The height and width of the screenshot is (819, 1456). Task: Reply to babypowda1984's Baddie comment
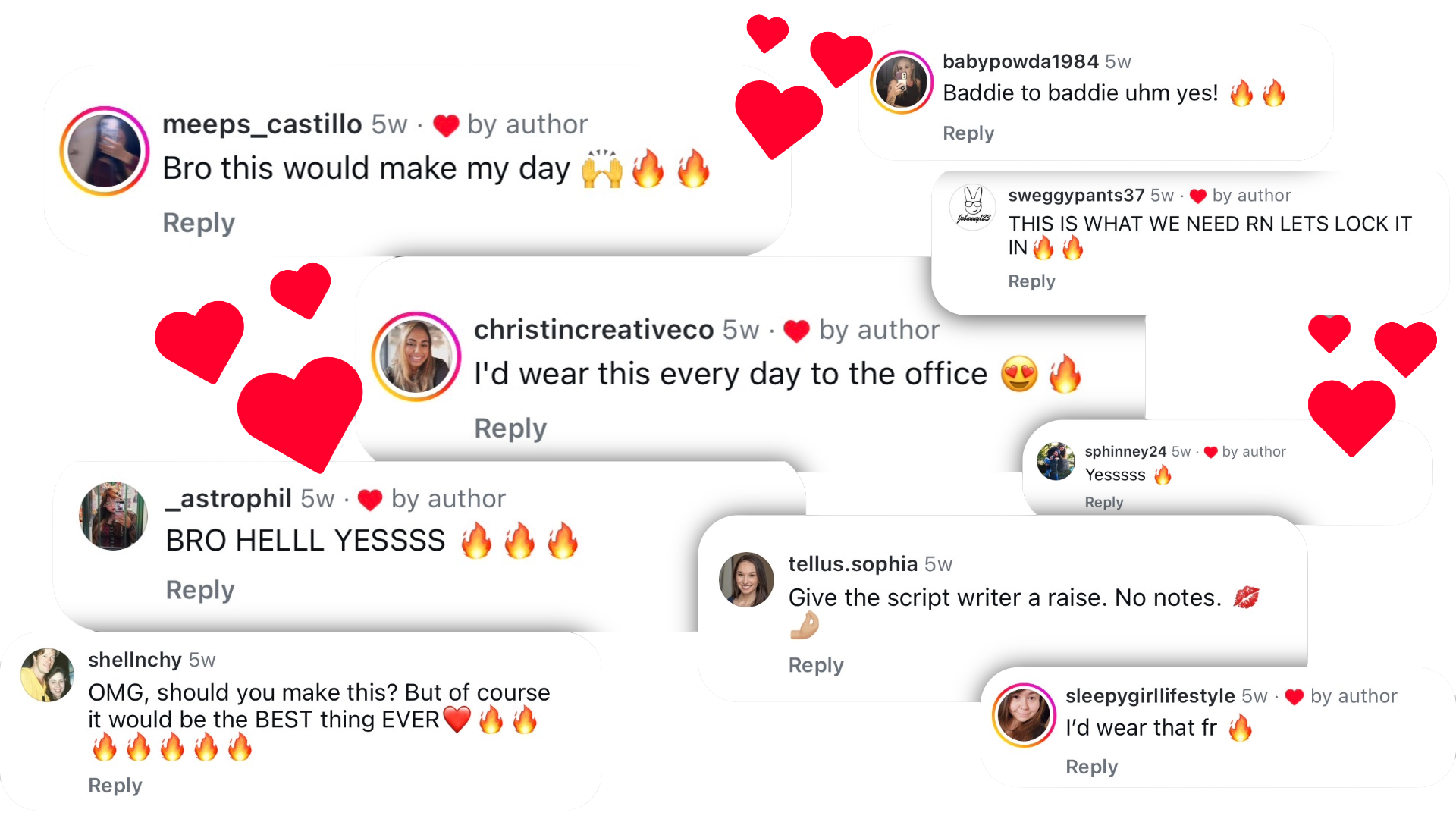tap(968, 133)
